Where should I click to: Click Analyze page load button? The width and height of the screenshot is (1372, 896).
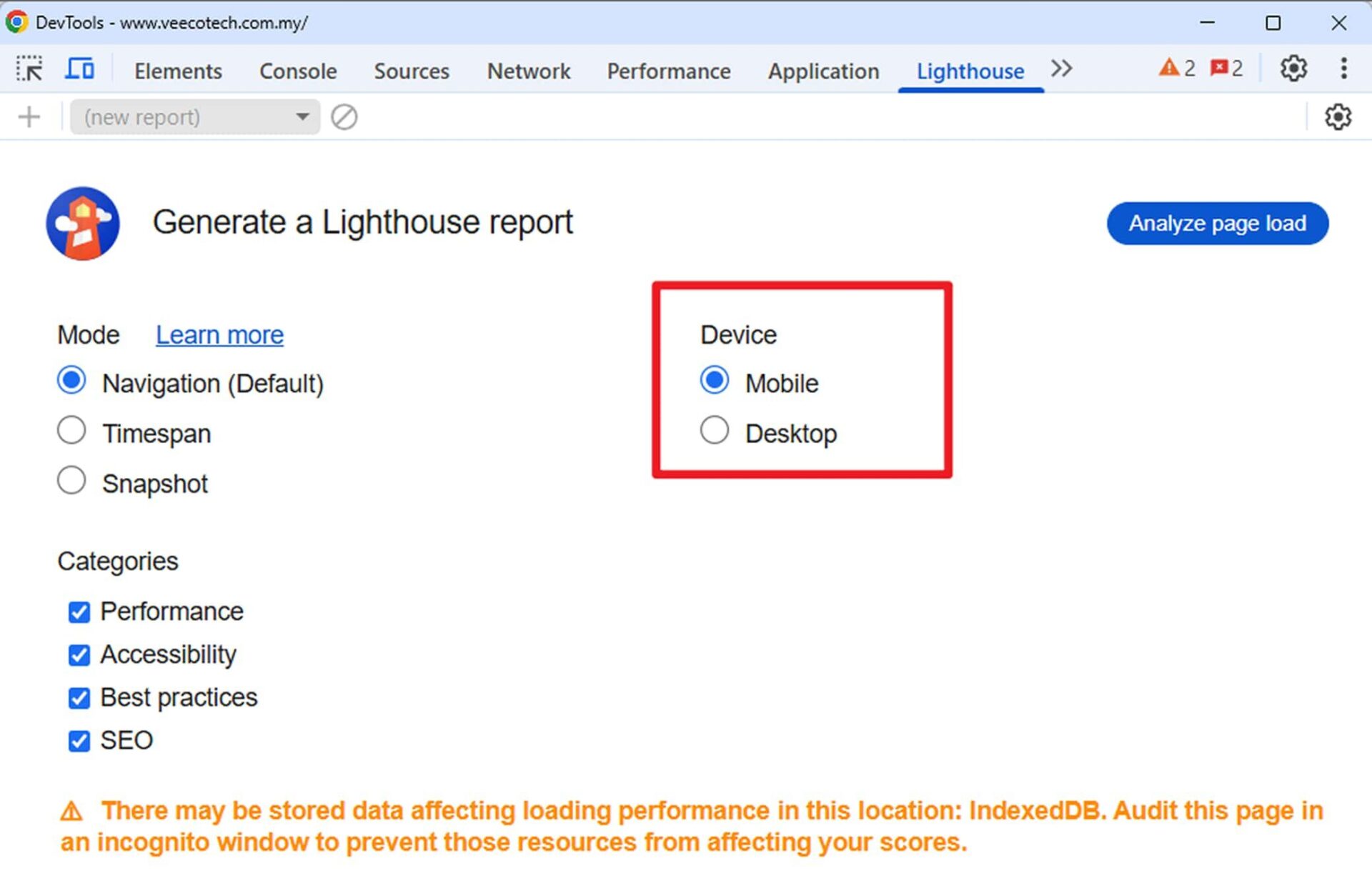click(1218, 224)
